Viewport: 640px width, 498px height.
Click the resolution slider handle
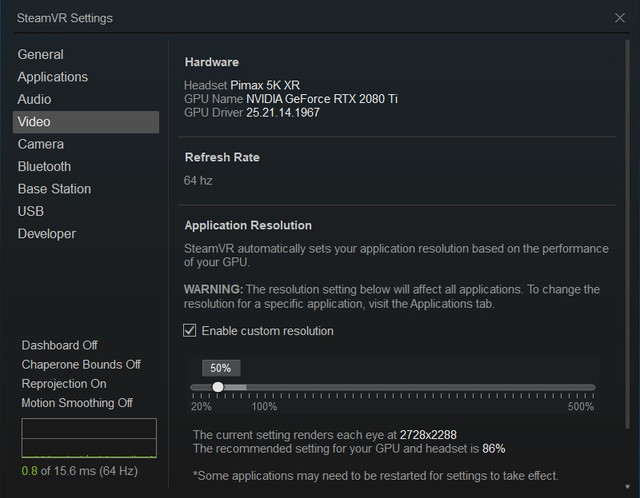pos(218,387)
